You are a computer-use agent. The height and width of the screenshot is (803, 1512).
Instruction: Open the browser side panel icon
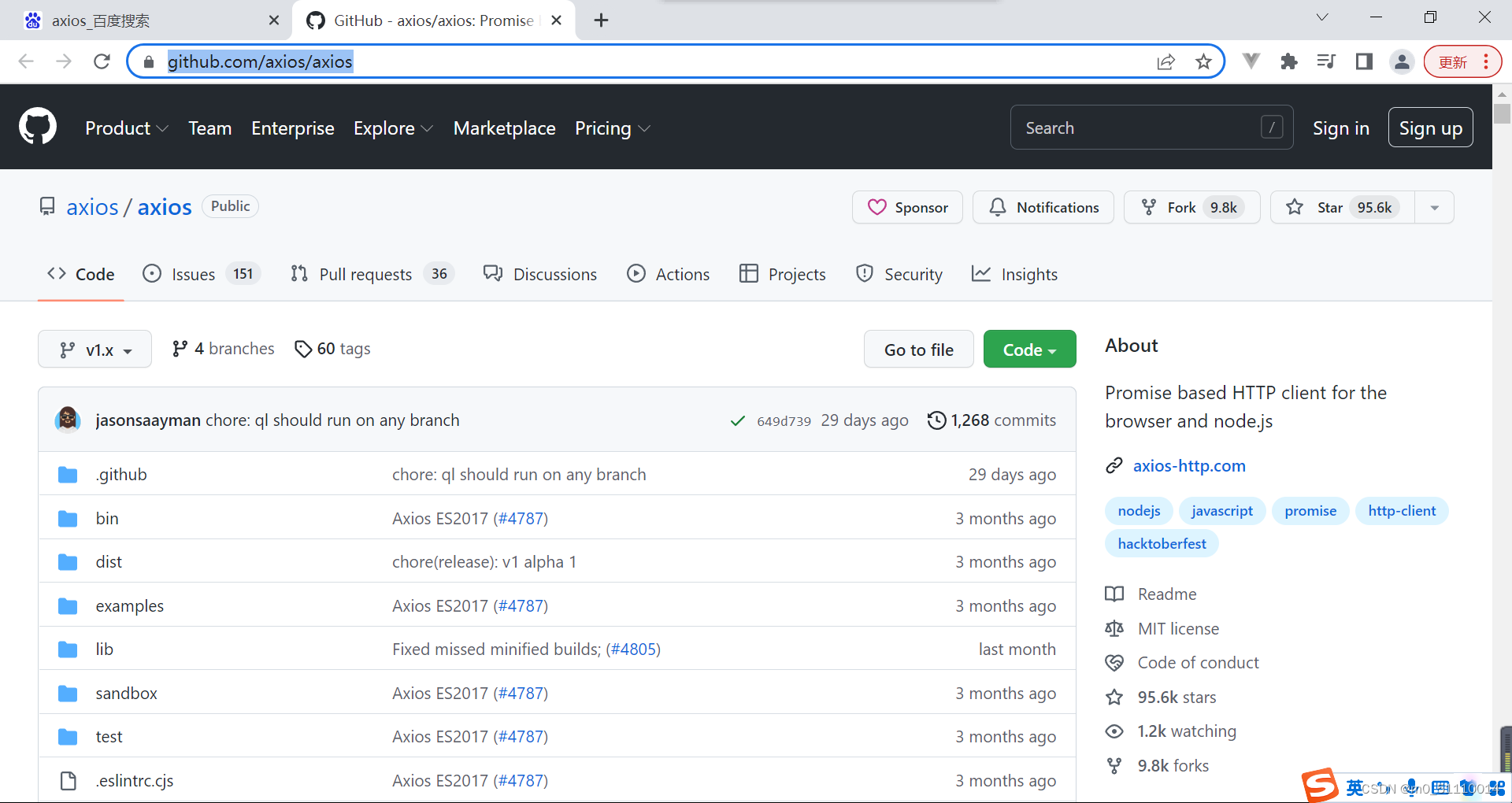1365,61
